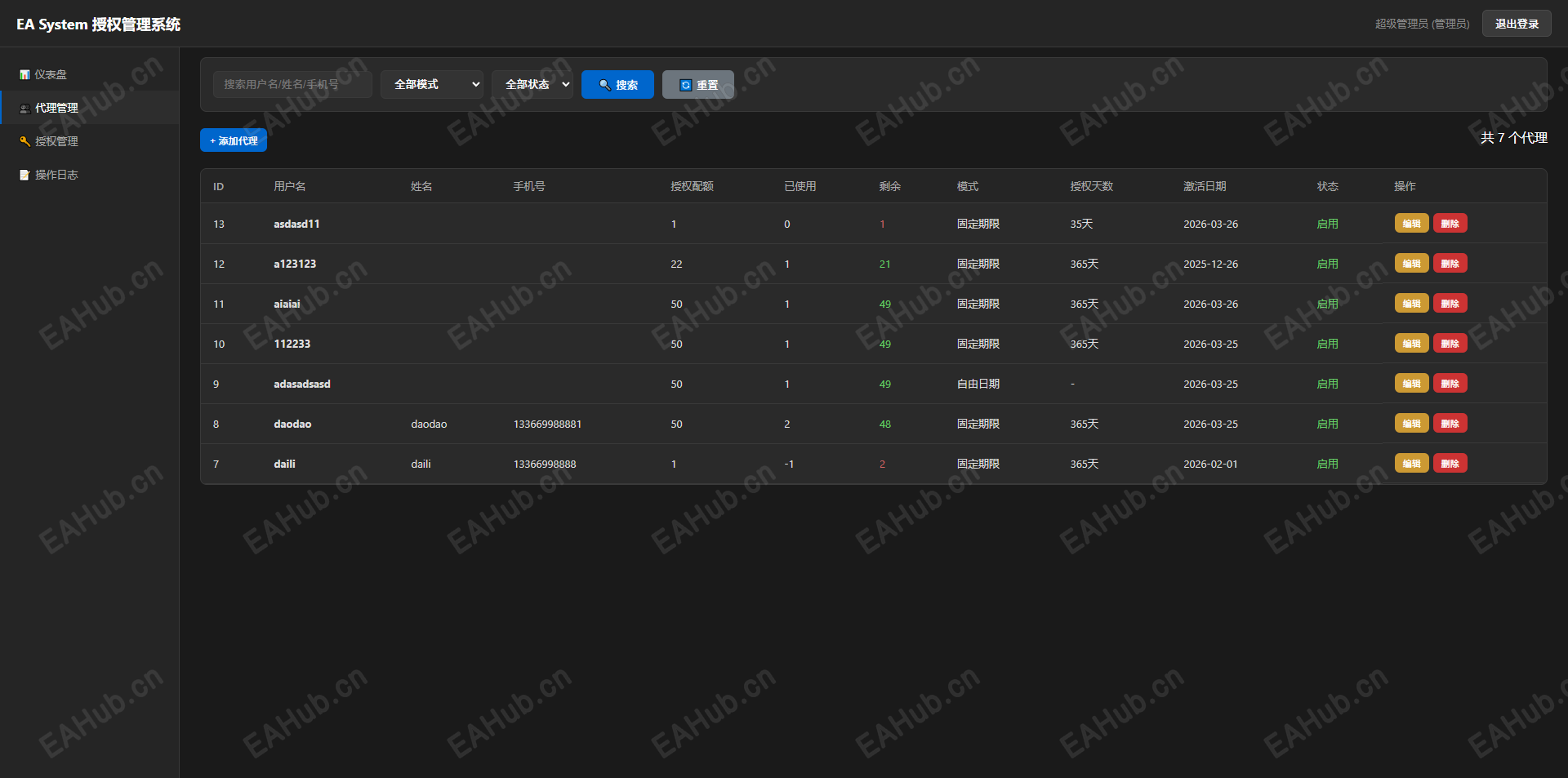Click 启用 status for asdasd11
This screenshot has width=1568, height=778.
click(x=1328, y=224)
